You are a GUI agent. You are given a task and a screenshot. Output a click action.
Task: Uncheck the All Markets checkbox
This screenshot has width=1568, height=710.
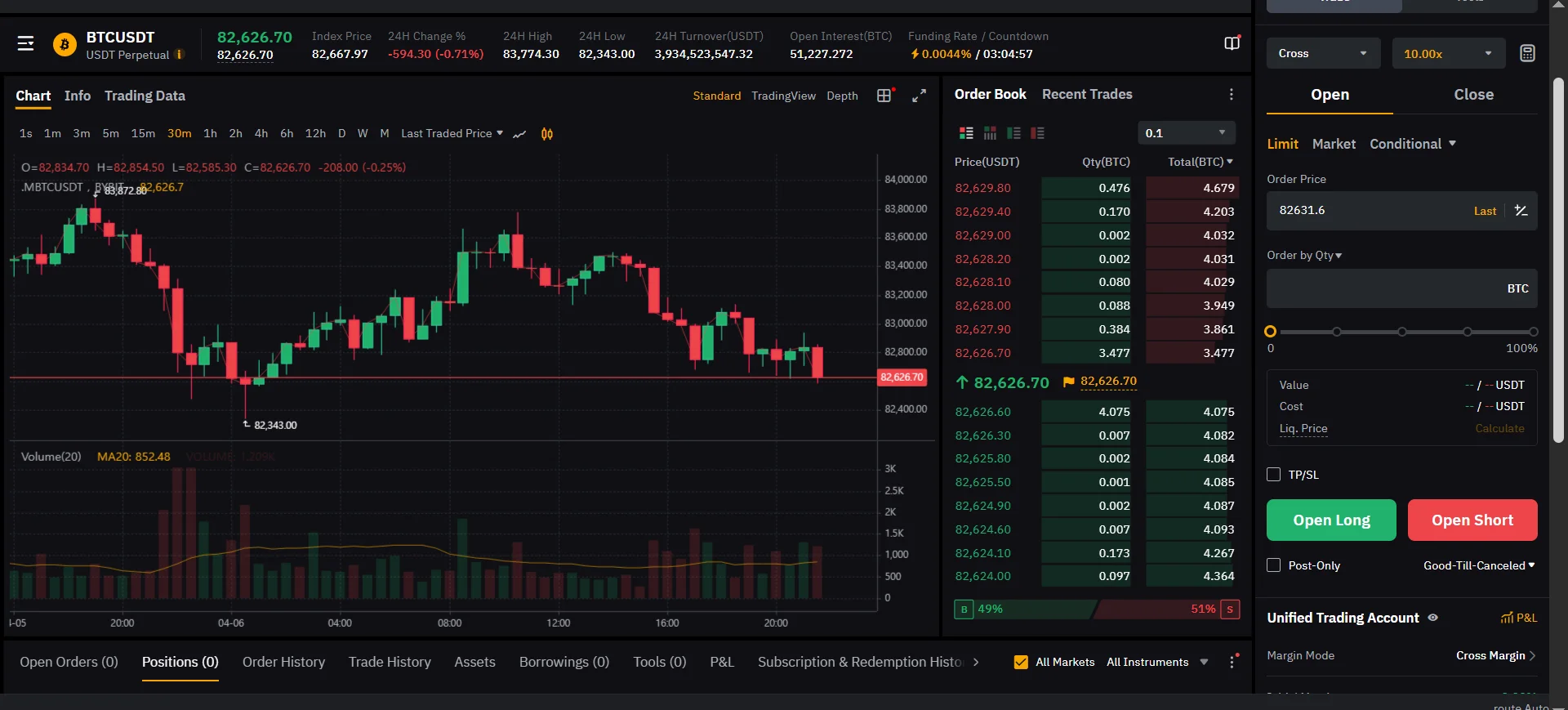[1021, 662]
